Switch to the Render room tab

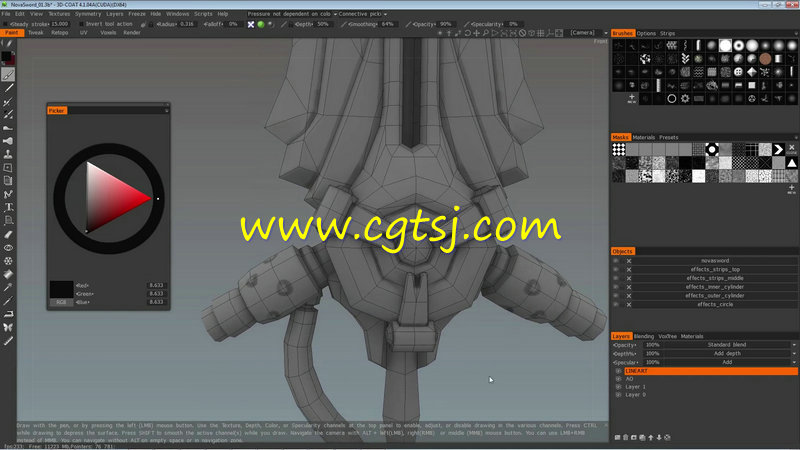(x=132, y=33)
